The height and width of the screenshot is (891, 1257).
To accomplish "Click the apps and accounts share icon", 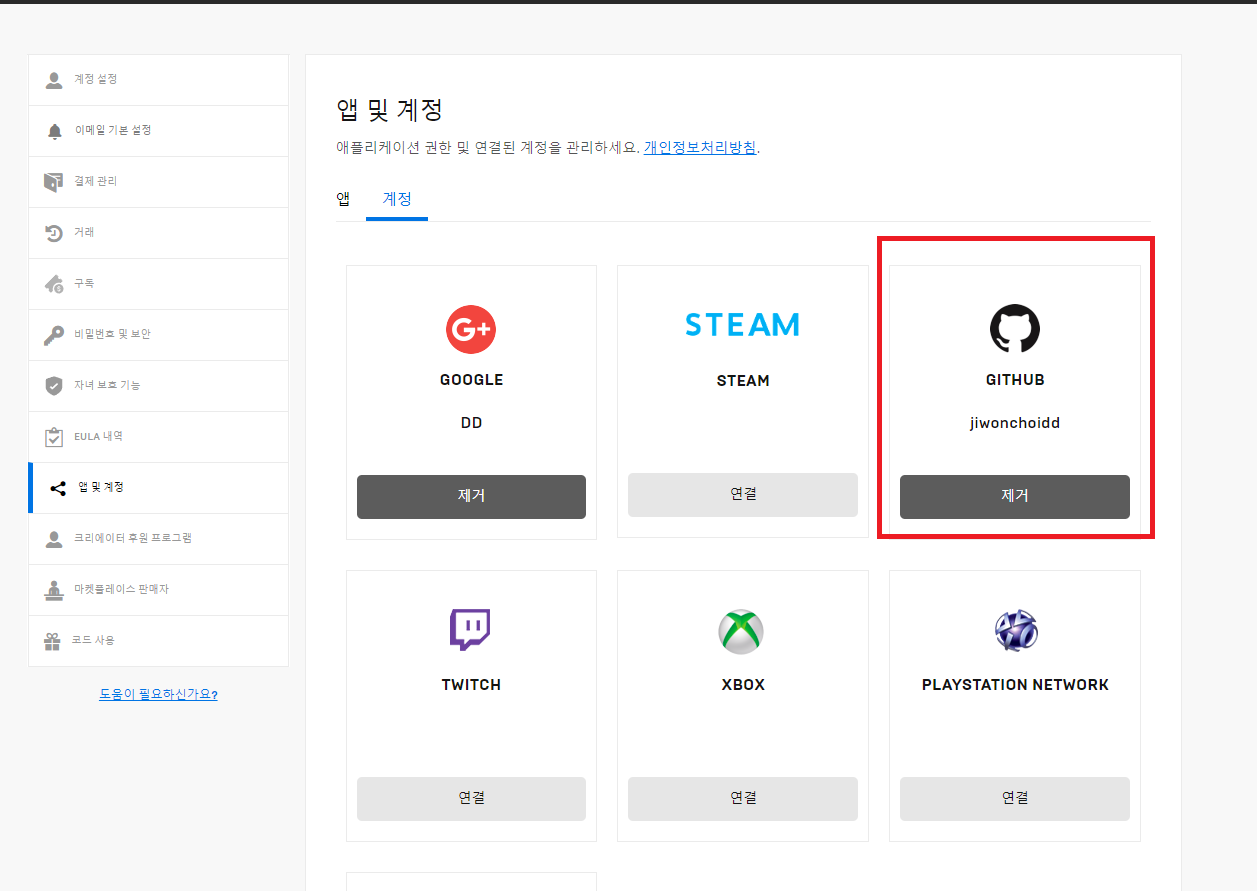I will click(x=57, y=488).
